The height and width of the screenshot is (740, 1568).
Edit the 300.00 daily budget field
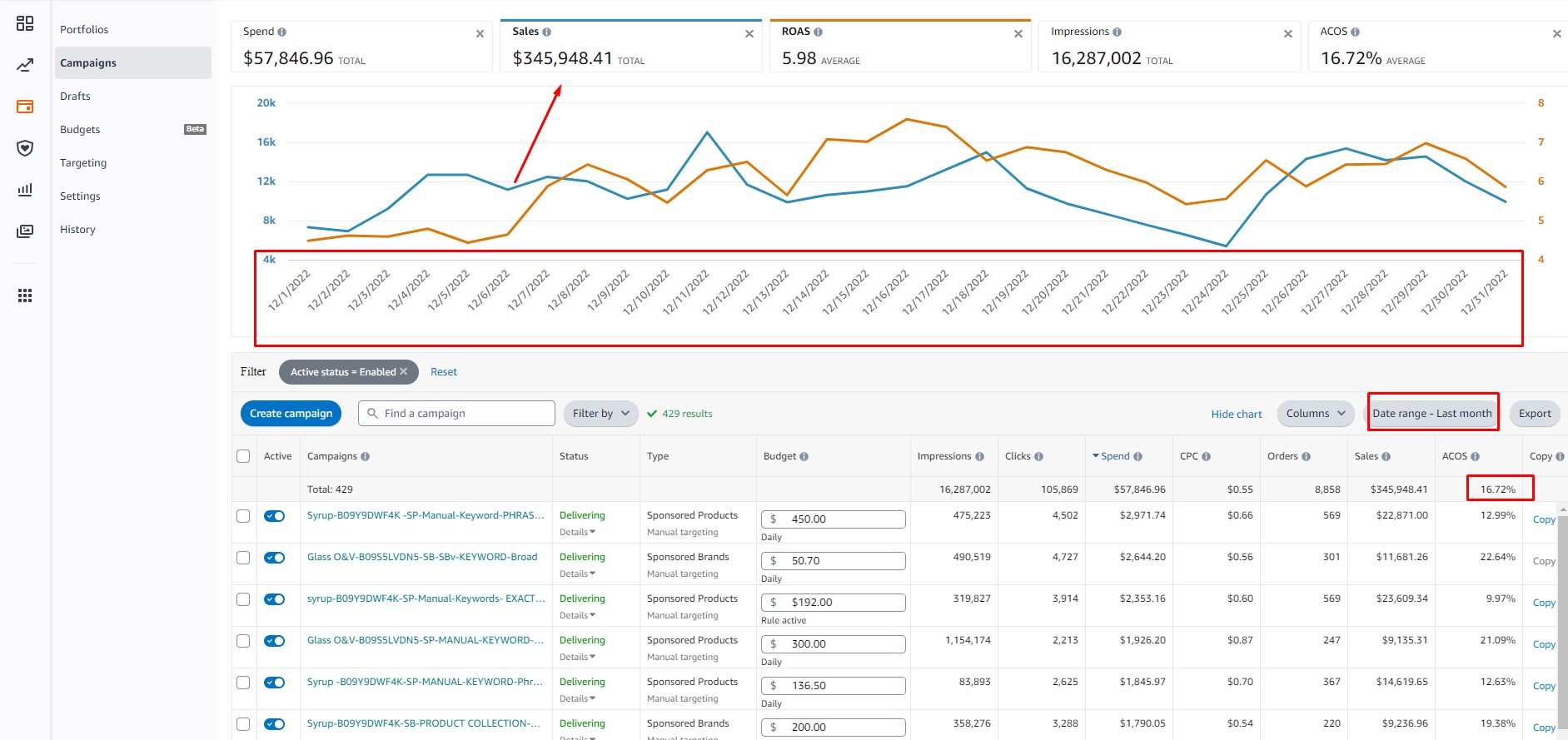(x=834, y=644)
